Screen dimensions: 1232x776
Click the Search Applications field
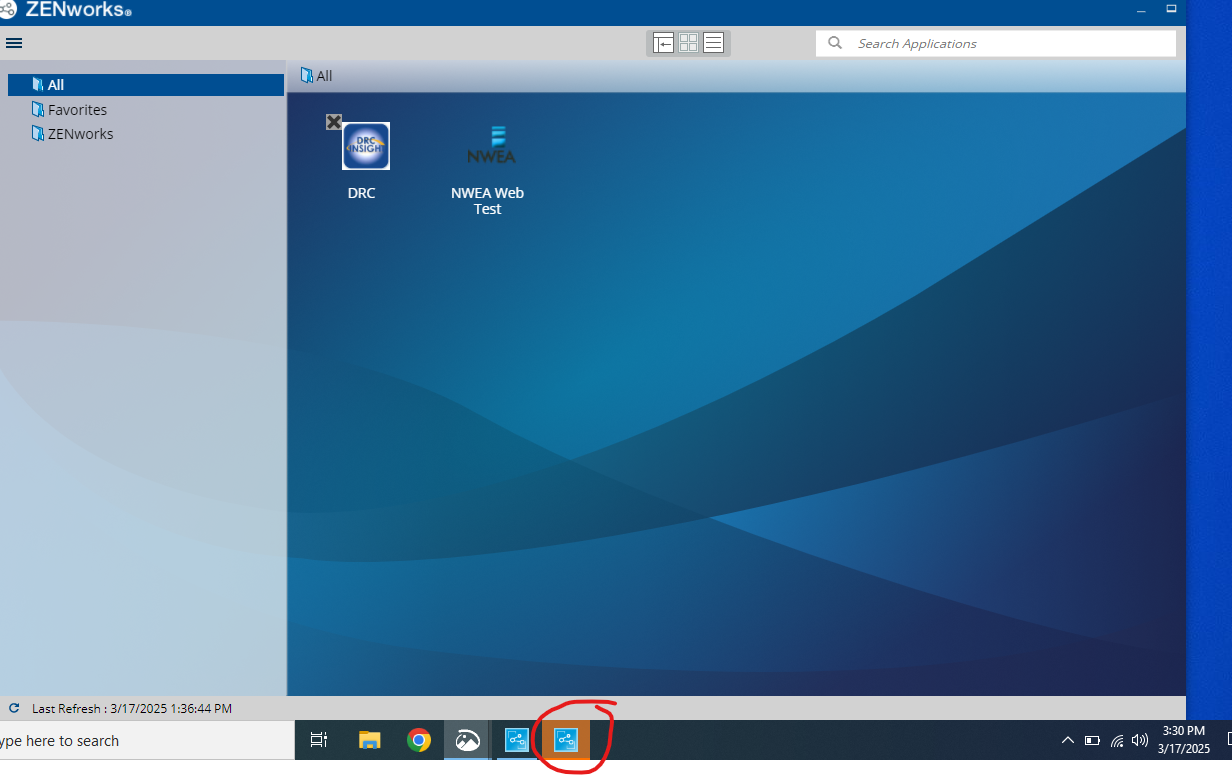tap(1010, 43)
